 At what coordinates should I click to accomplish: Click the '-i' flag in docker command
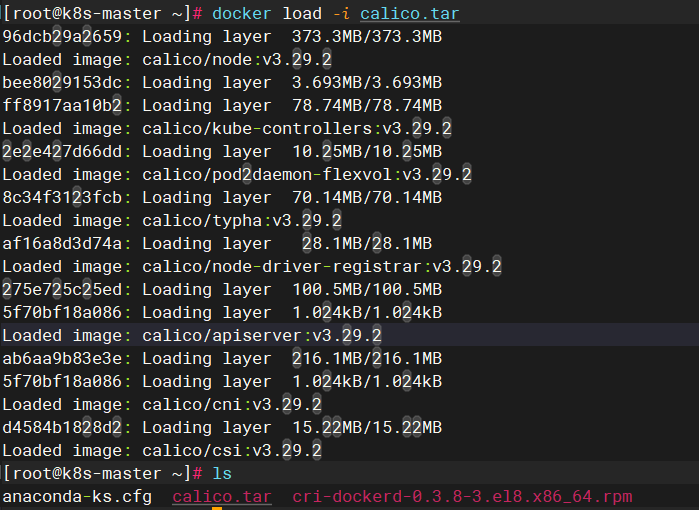pyautogui.click(x=341, y=13)
